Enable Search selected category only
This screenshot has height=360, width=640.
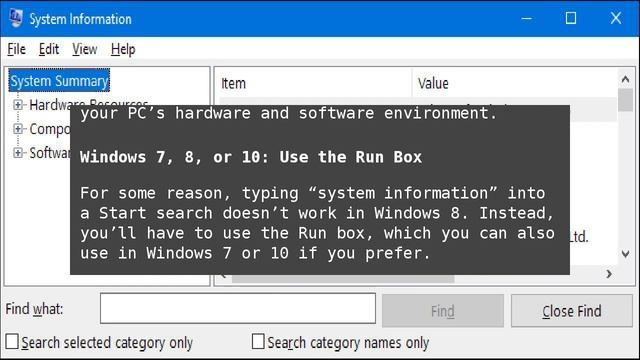[x=12, y=342]
